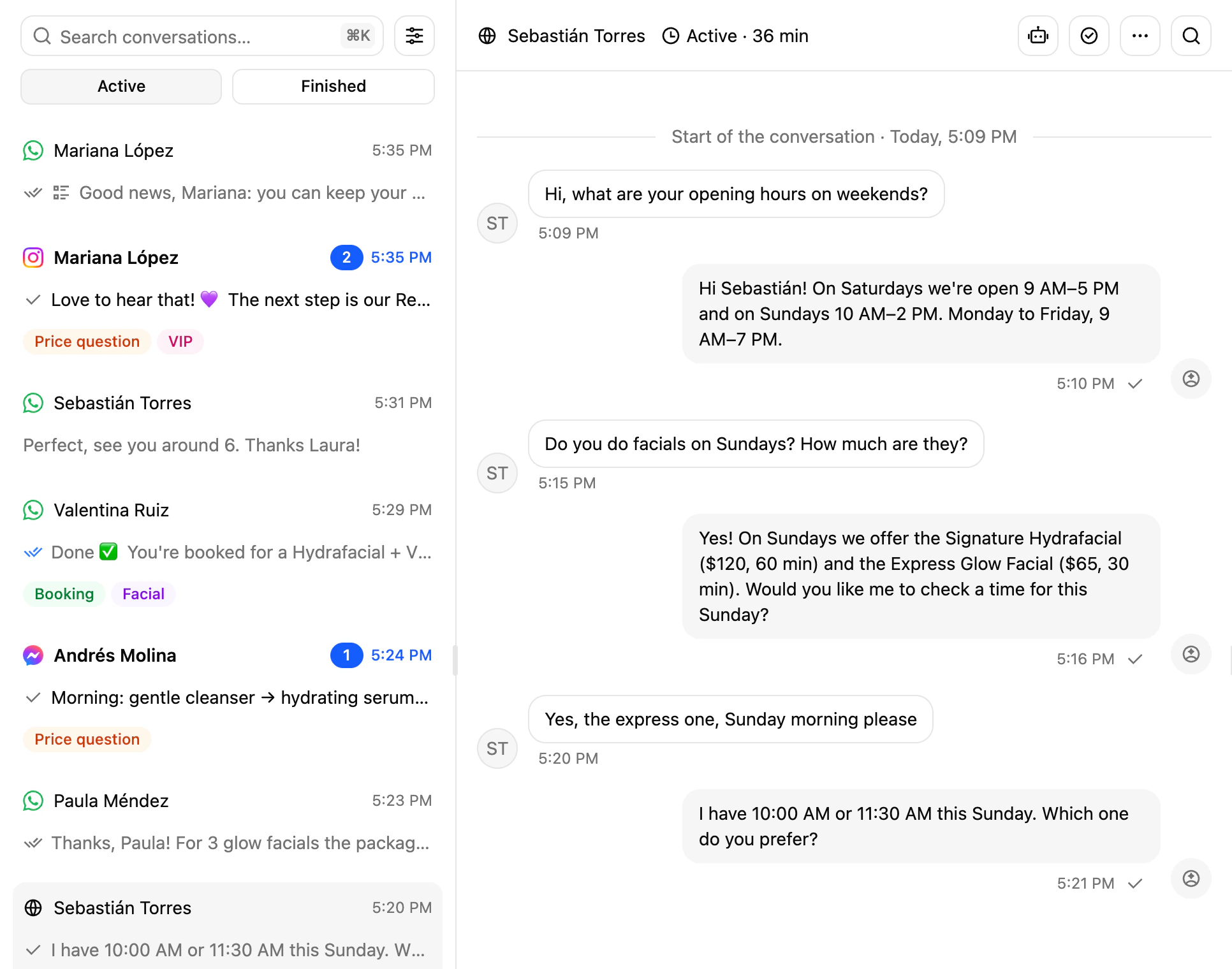
Task: Click the message 'Yes, the express one, Sunday morning please'
Action: [731, 719]
